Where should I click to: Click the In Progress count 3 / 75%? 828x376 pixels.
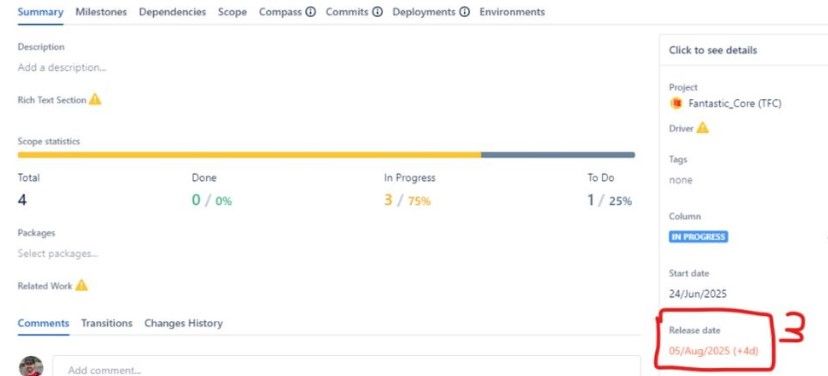(x=407, y=200)
